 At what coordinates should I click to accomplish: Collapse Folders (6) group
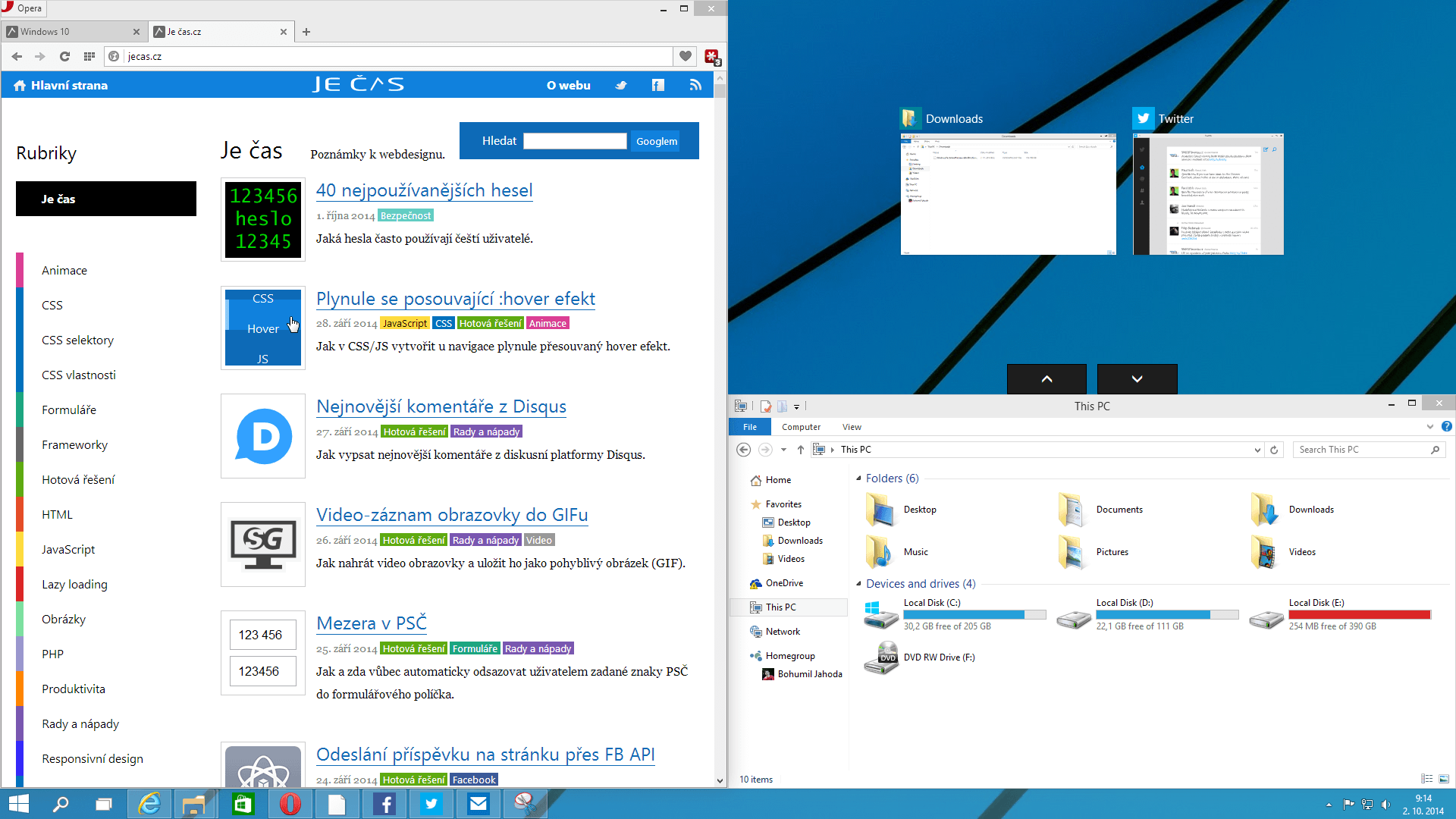858,479
